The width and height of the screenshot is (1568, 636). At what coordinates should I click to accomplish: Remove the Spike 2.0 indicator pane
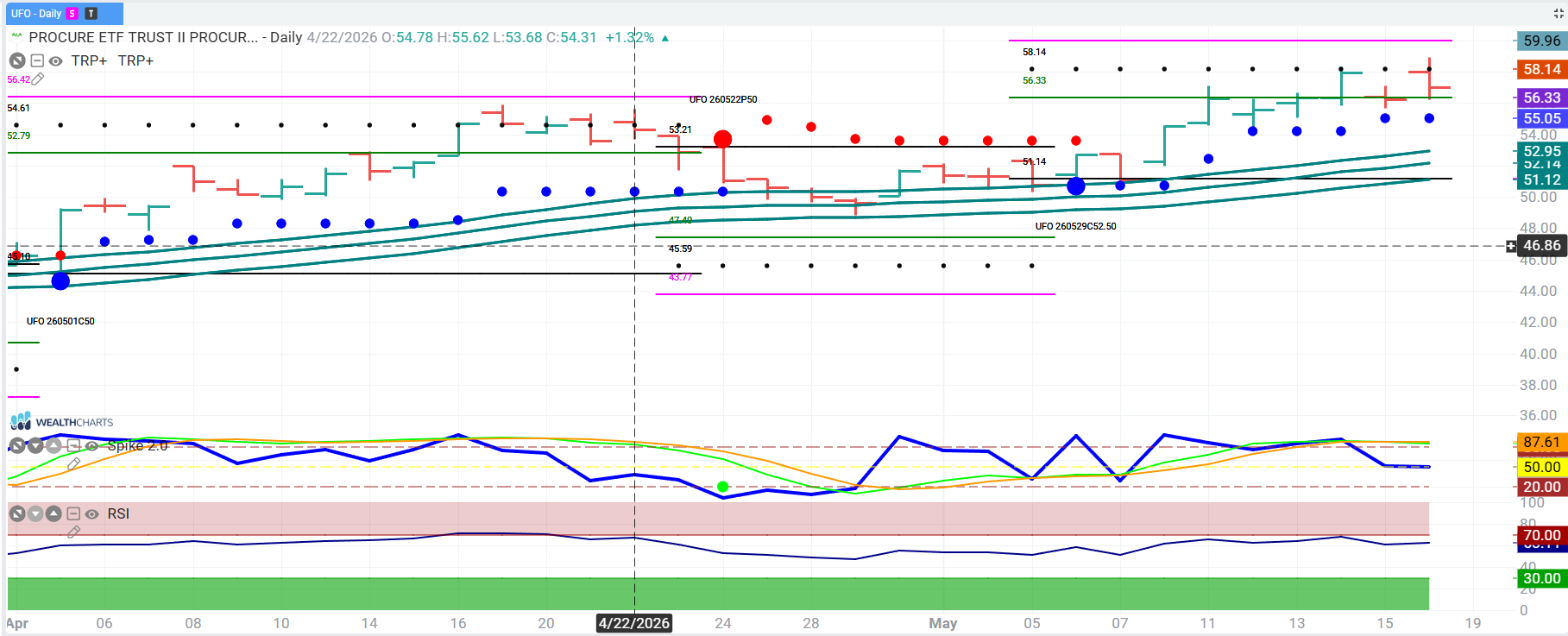pyautogui.click(x=17, y=445)
